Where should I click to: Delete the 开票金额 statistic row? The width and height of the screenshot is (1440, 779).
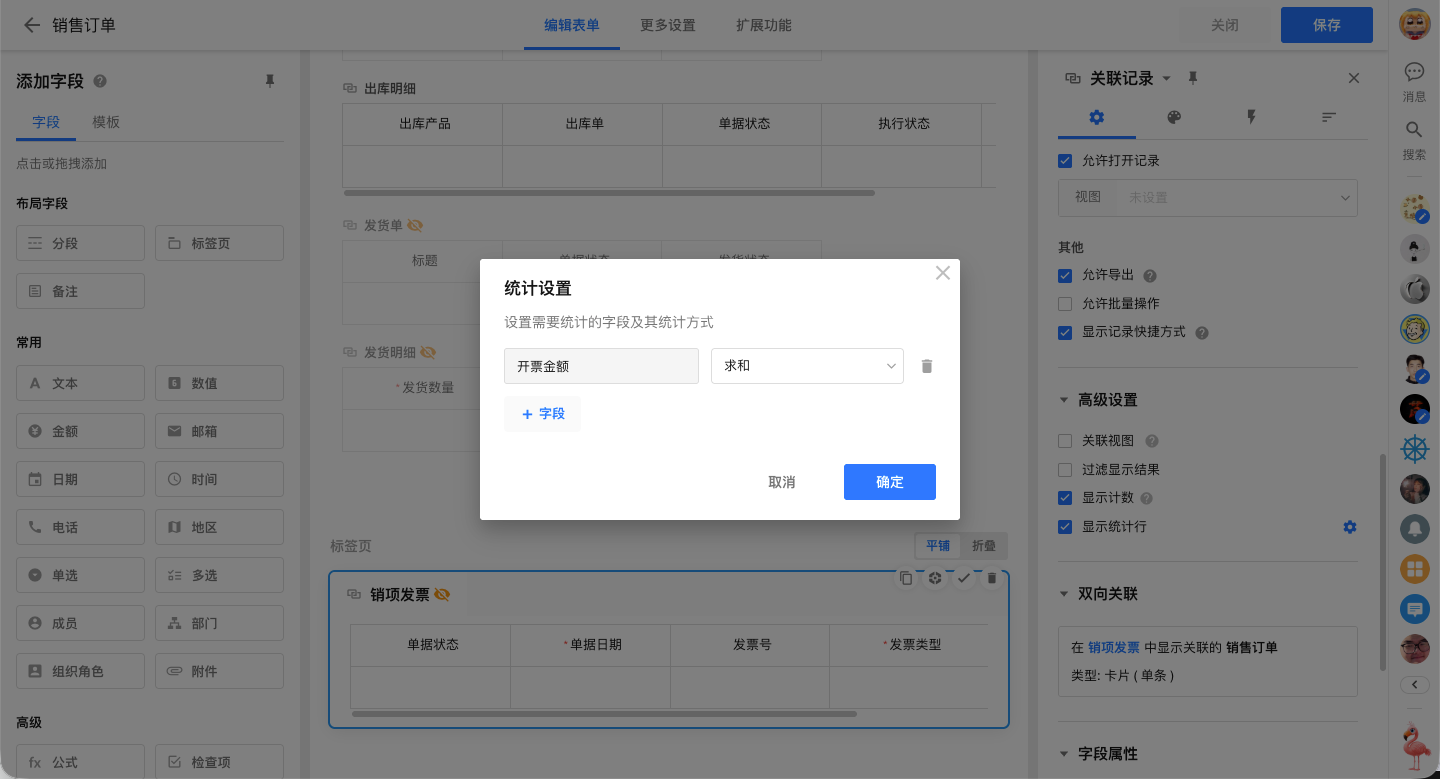click(927, 366)
